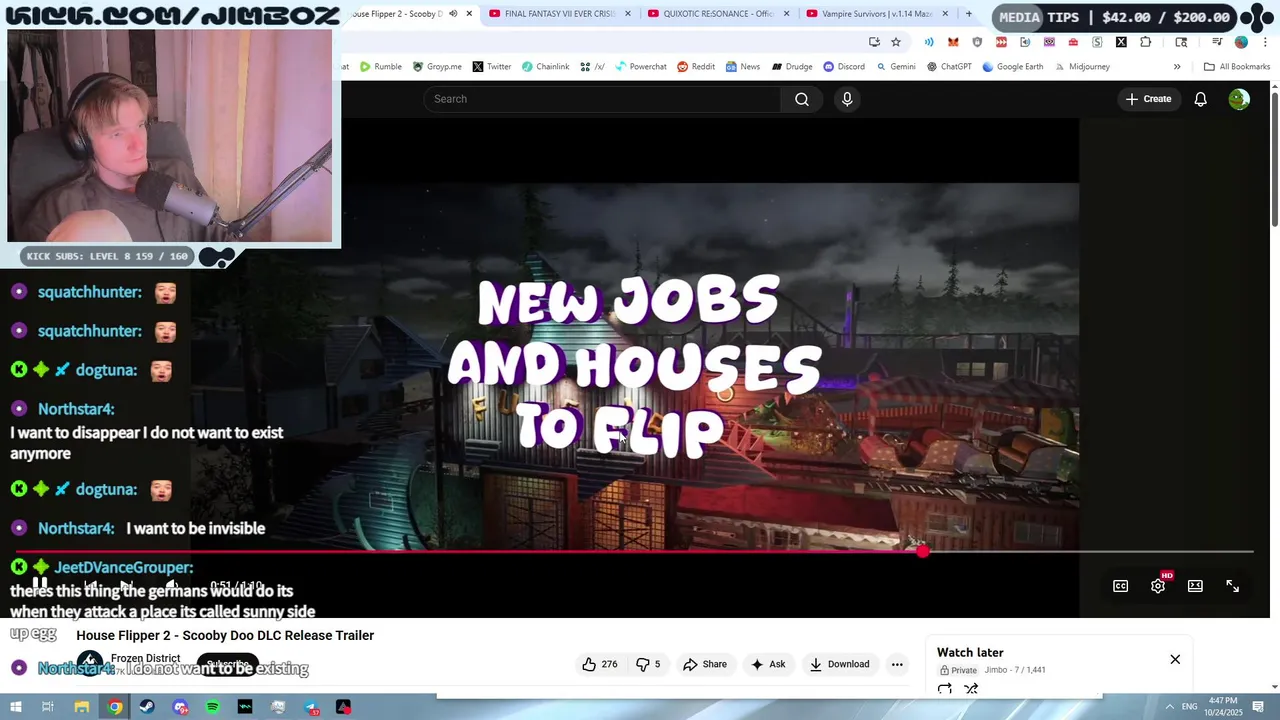
Task: Open the Chainlink bookmark
Action: pos(545,67)
